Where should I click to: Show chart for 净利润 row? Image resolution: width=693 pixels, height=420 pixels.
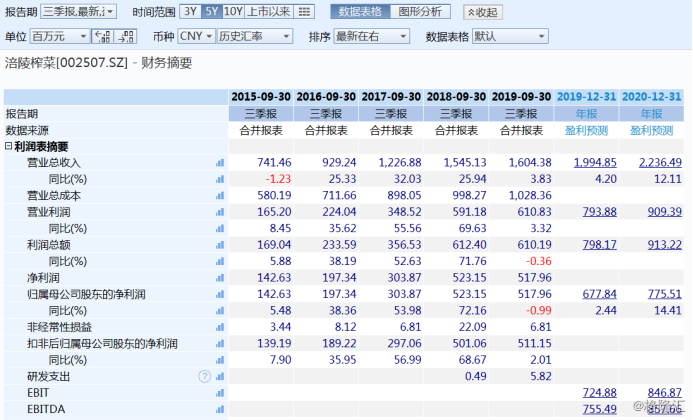(x=220, y=278)
